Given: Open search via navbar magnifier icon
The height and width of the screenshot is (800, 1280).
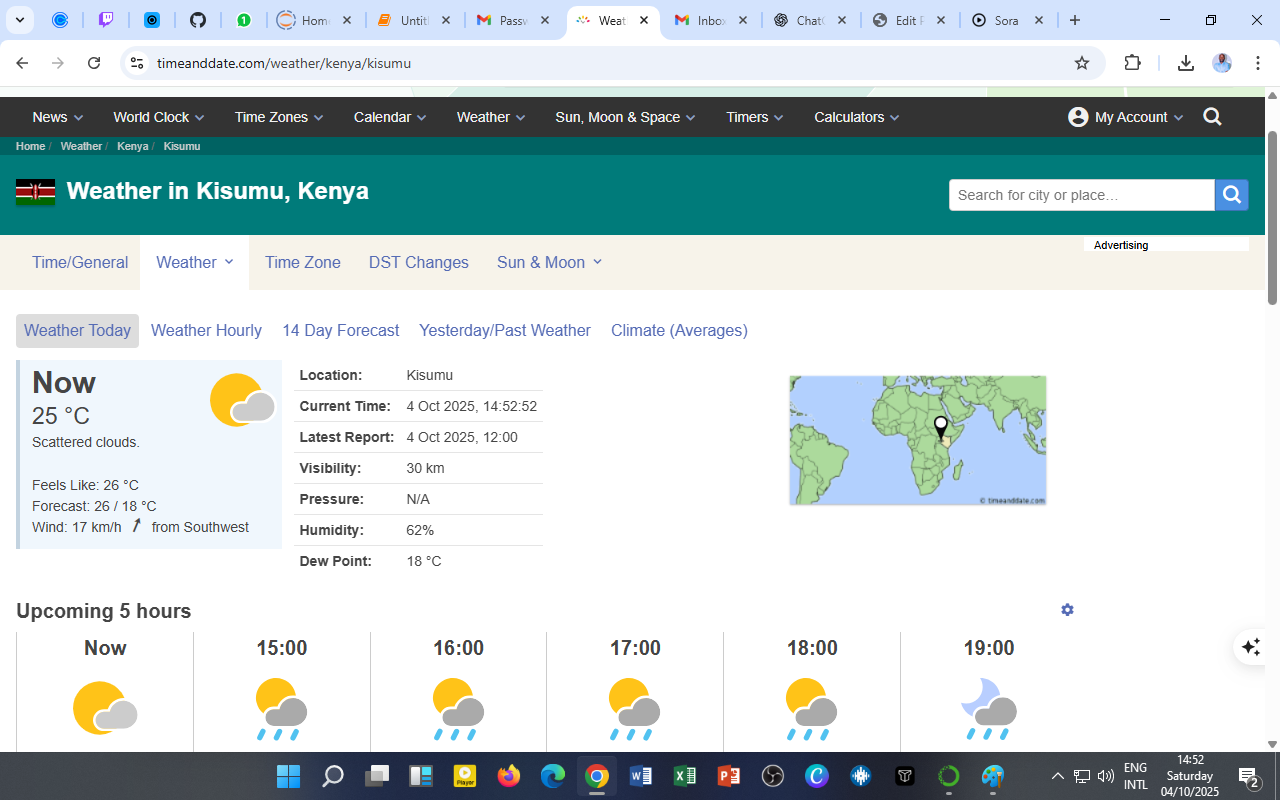Looking at the screenshot, I should click(x=1212, y=117).
